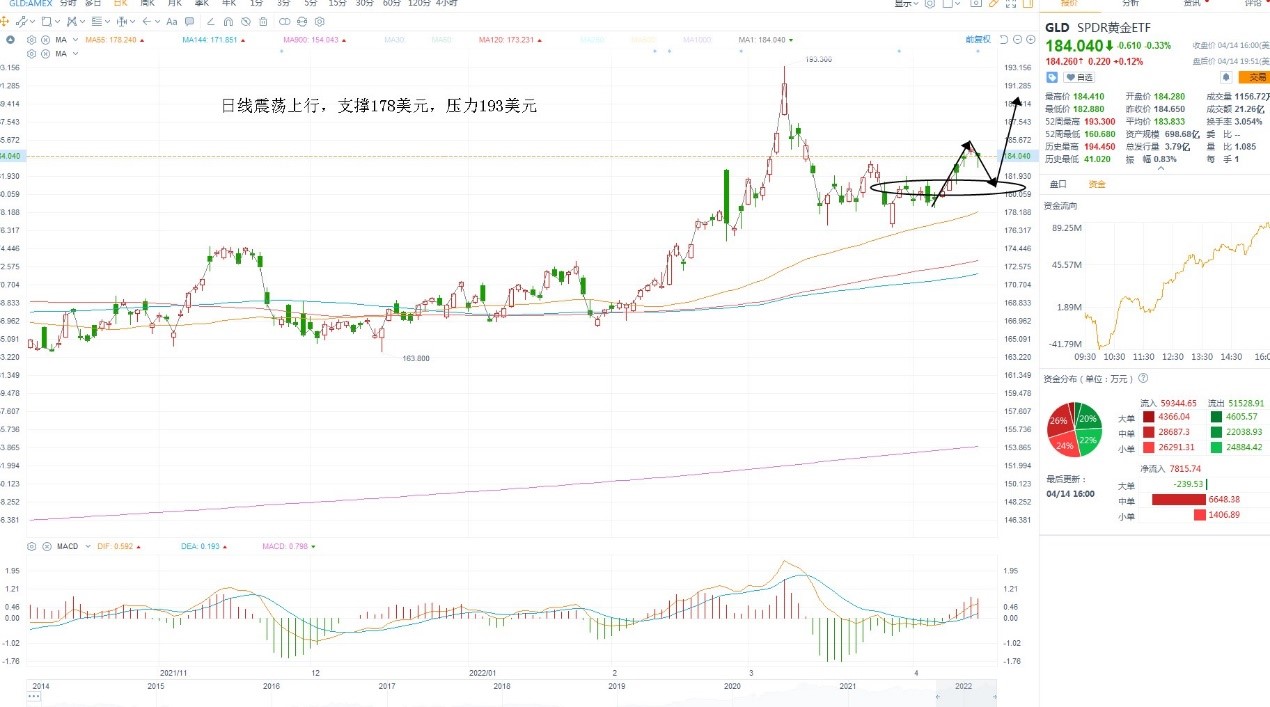
Task: Hide all drawings with the eye-slash icon
Action: 245,21
